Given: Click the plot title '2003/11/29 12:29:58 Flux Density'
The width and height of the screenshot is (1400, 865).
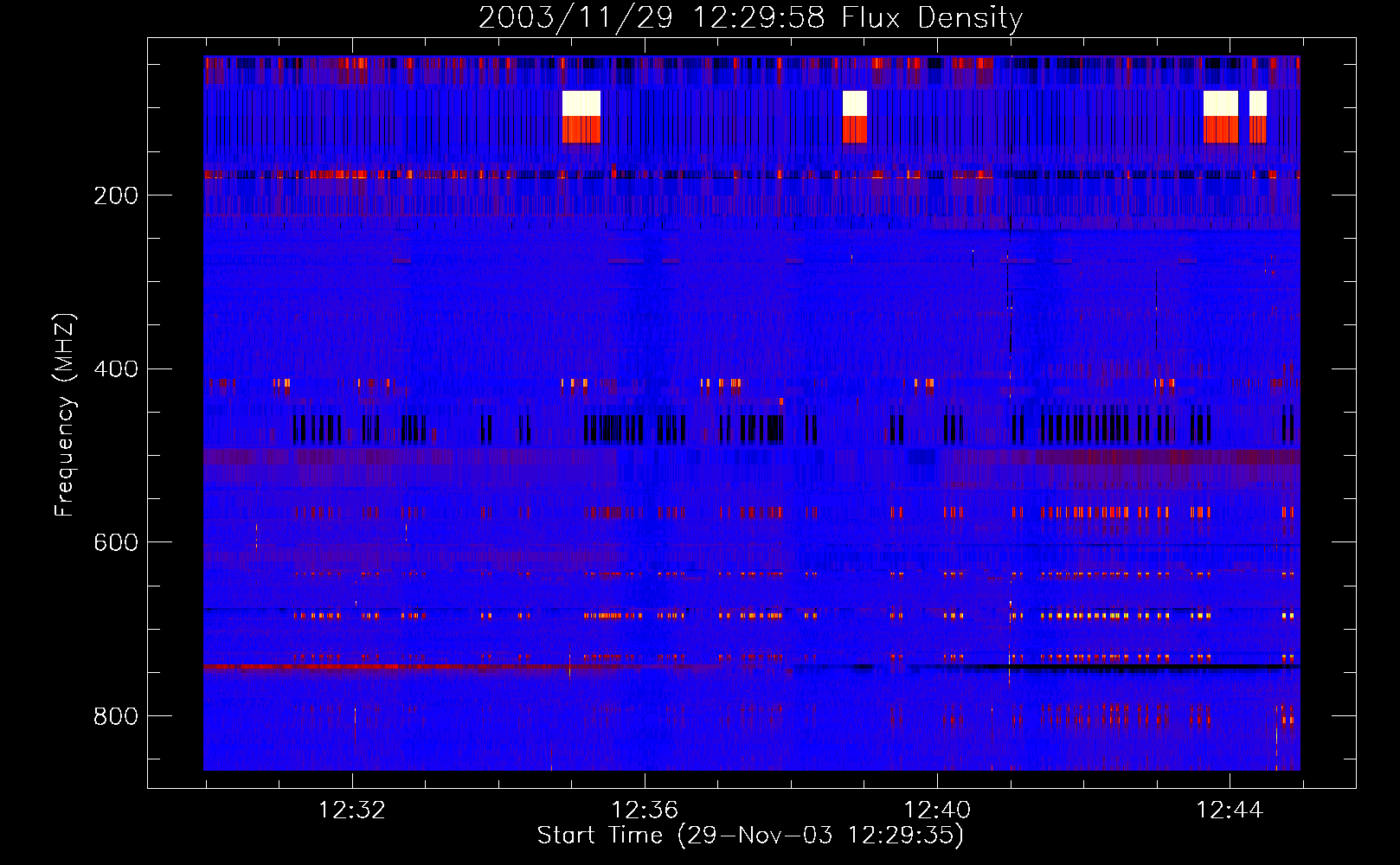Looking at the screenshot, I should pyautogui.click(x=750, y=17).
